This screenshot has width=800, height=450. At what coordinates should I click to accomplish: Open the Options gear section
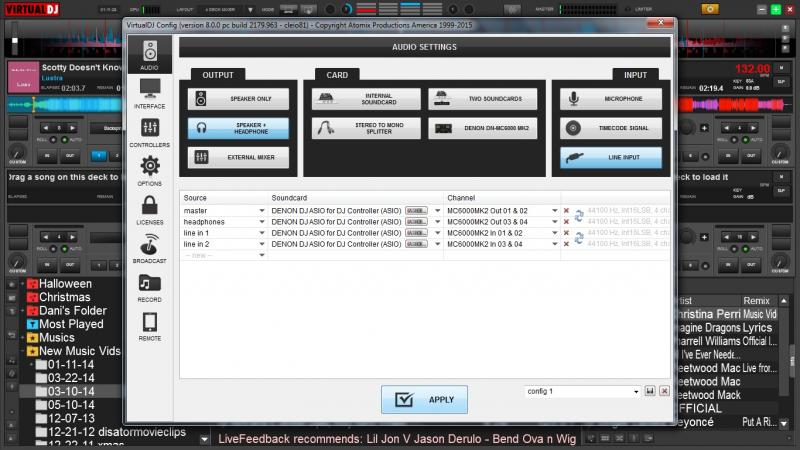pyautogui.click(x=149, y=171)
